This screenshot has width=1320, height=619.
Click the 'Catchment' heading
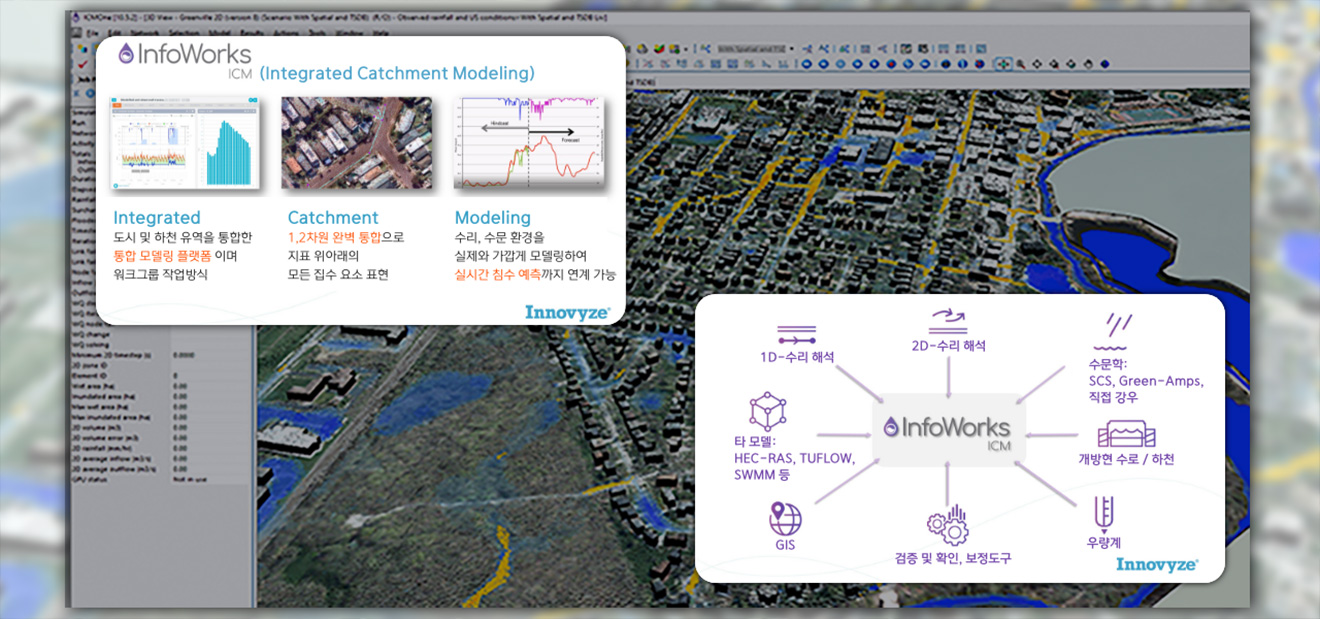[333, 217]
